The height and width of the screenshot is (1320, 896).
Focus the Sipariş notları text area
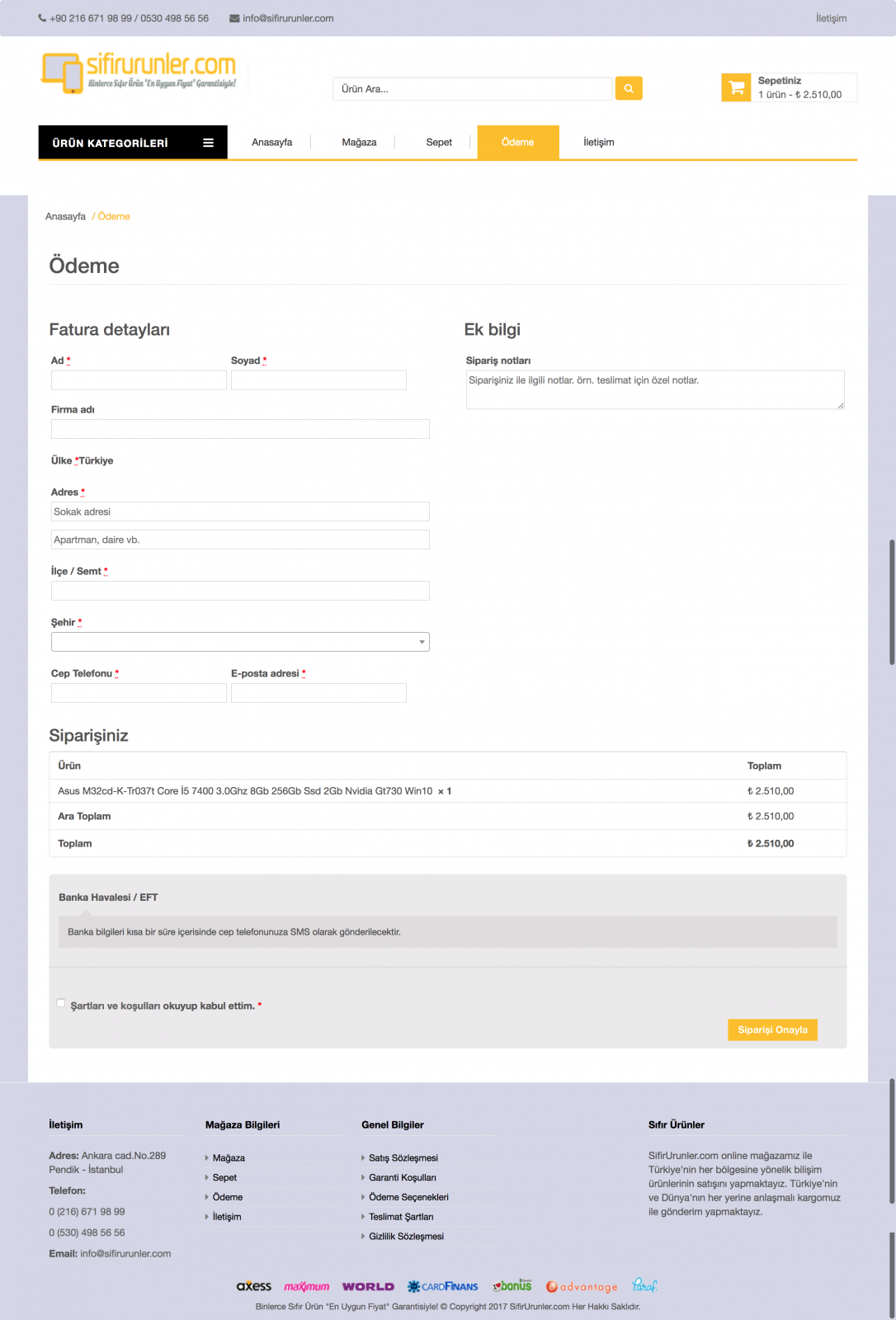pos(655,389)
